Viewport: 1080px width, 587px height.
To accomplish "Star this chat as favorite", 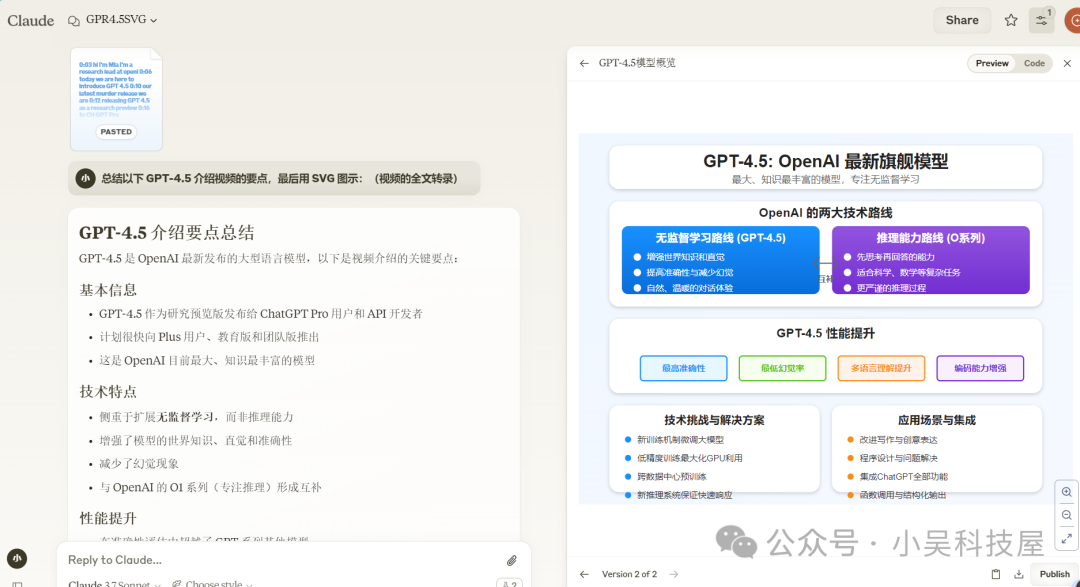I will pos(1010,20).
